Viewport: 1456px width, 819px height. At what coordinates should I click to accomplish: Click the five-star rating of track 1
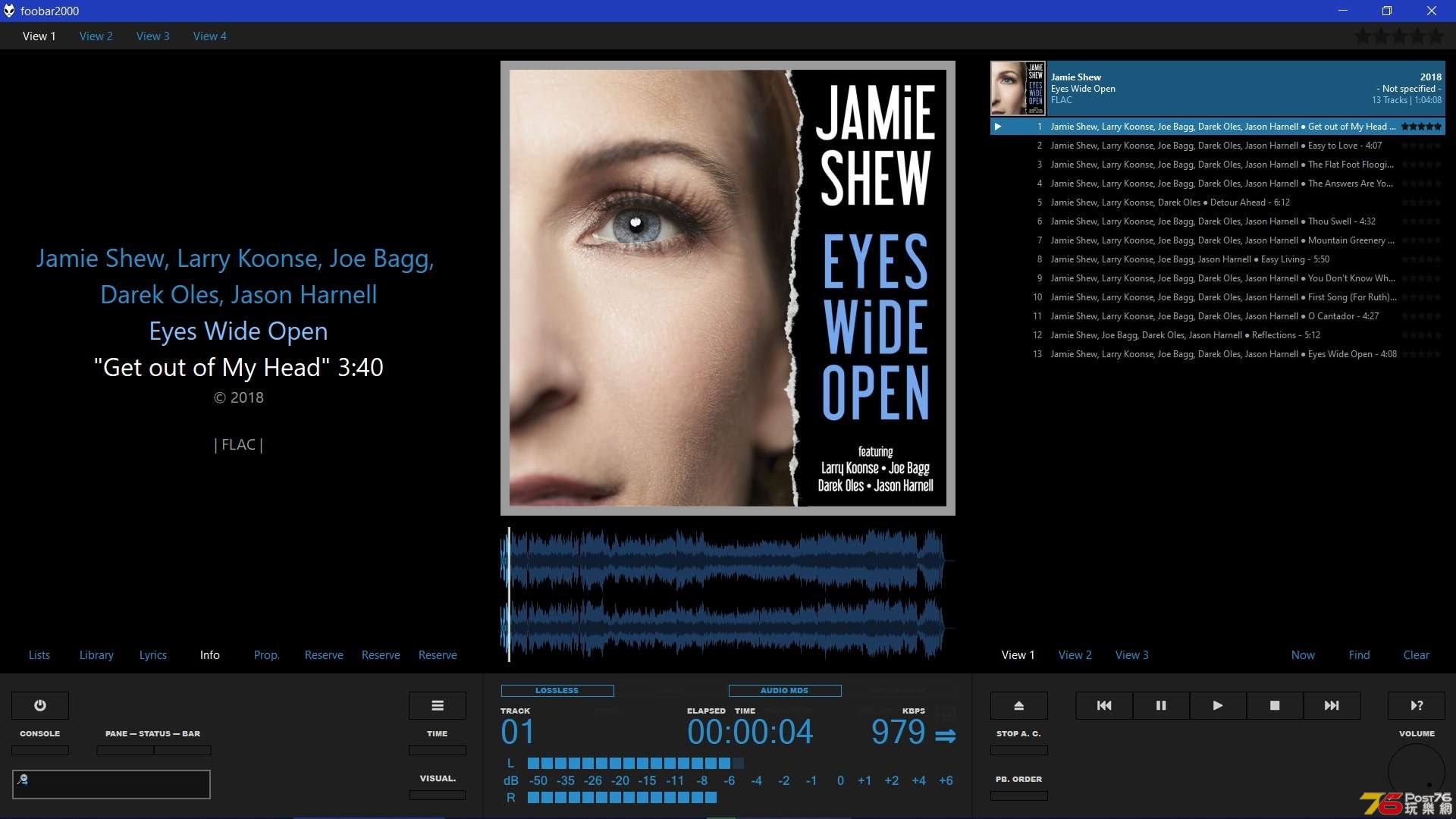point(1421,127)
